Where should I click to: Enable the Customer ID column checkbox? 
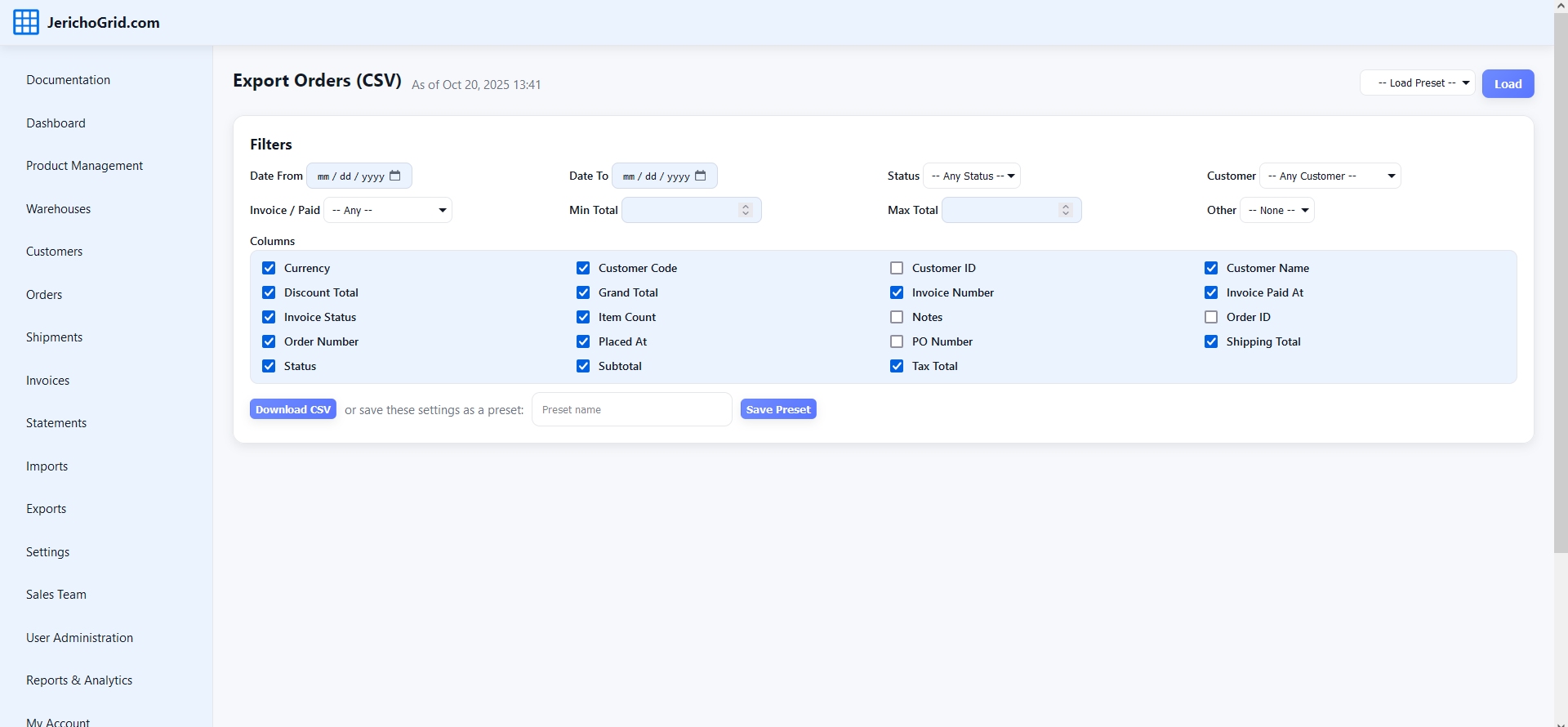(897, 268)
